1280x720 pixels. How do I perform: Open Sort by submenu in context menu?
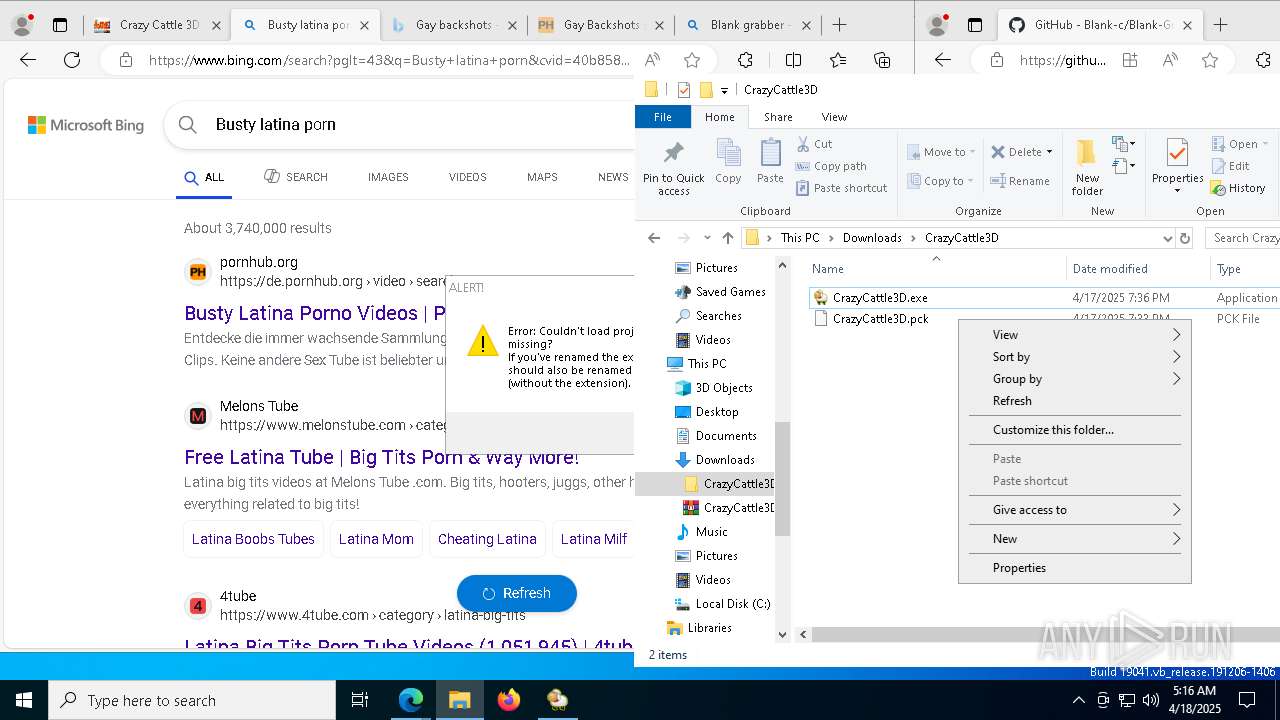1075,357
